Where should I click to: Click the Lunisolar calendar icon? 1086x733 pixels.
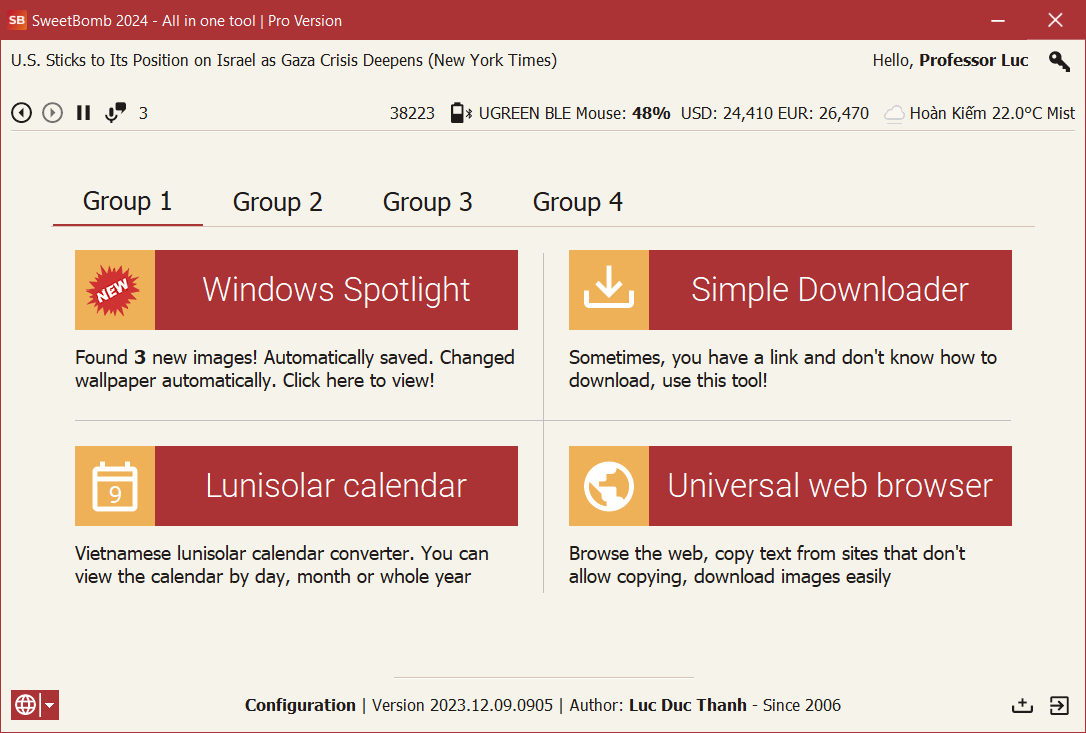(115, 486)
